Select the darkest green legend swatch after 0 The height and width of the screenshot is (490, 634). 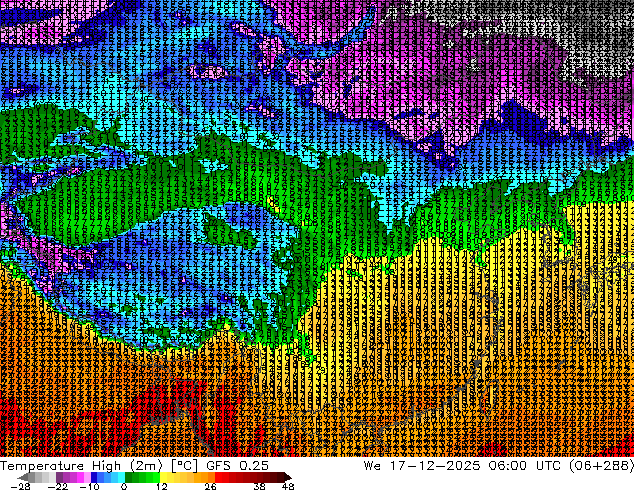click(129, 477)
